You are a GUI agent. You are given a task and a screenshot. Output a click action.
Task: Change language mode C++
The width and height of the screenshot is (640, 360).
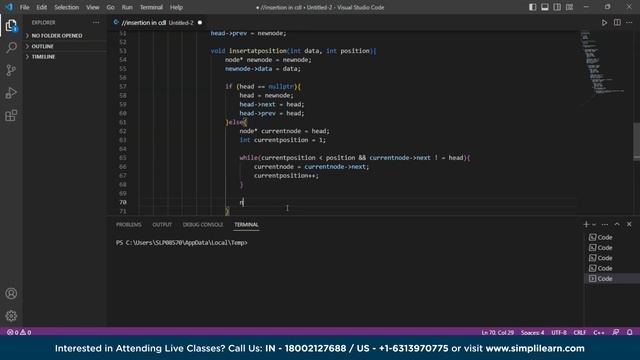[x=599, y=332]
